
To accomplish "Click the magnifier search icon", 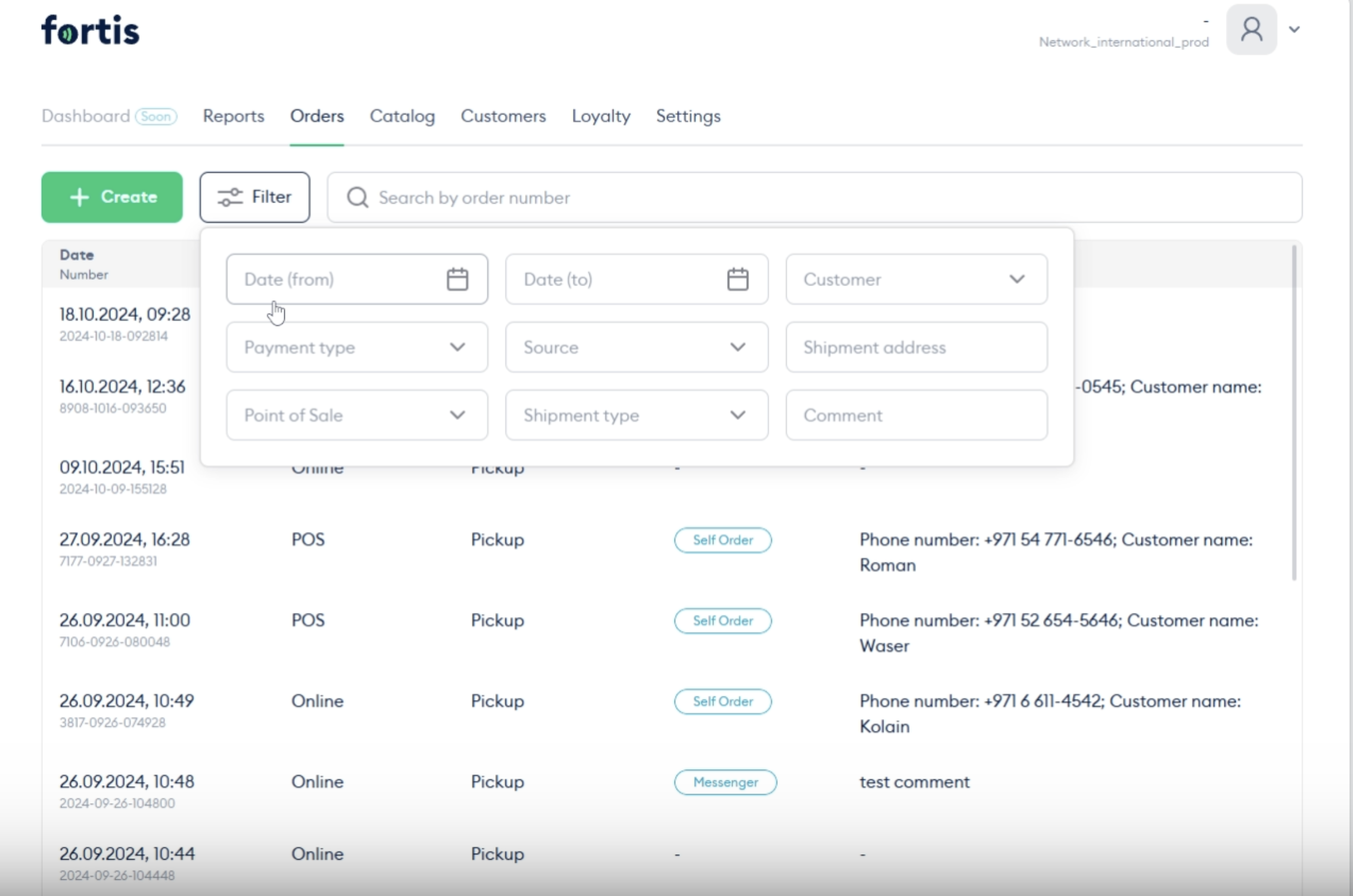I will click(358, 198).
